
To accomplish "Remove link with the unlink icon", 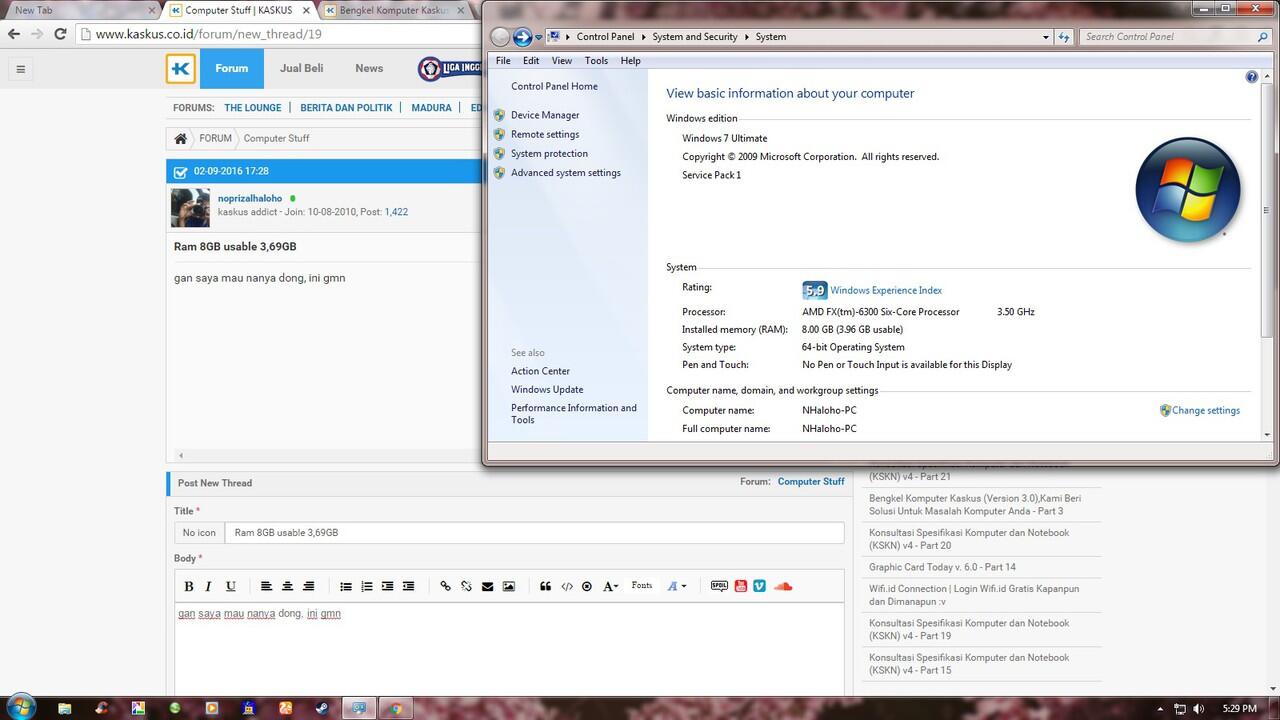I will click(x=466, y=586).
